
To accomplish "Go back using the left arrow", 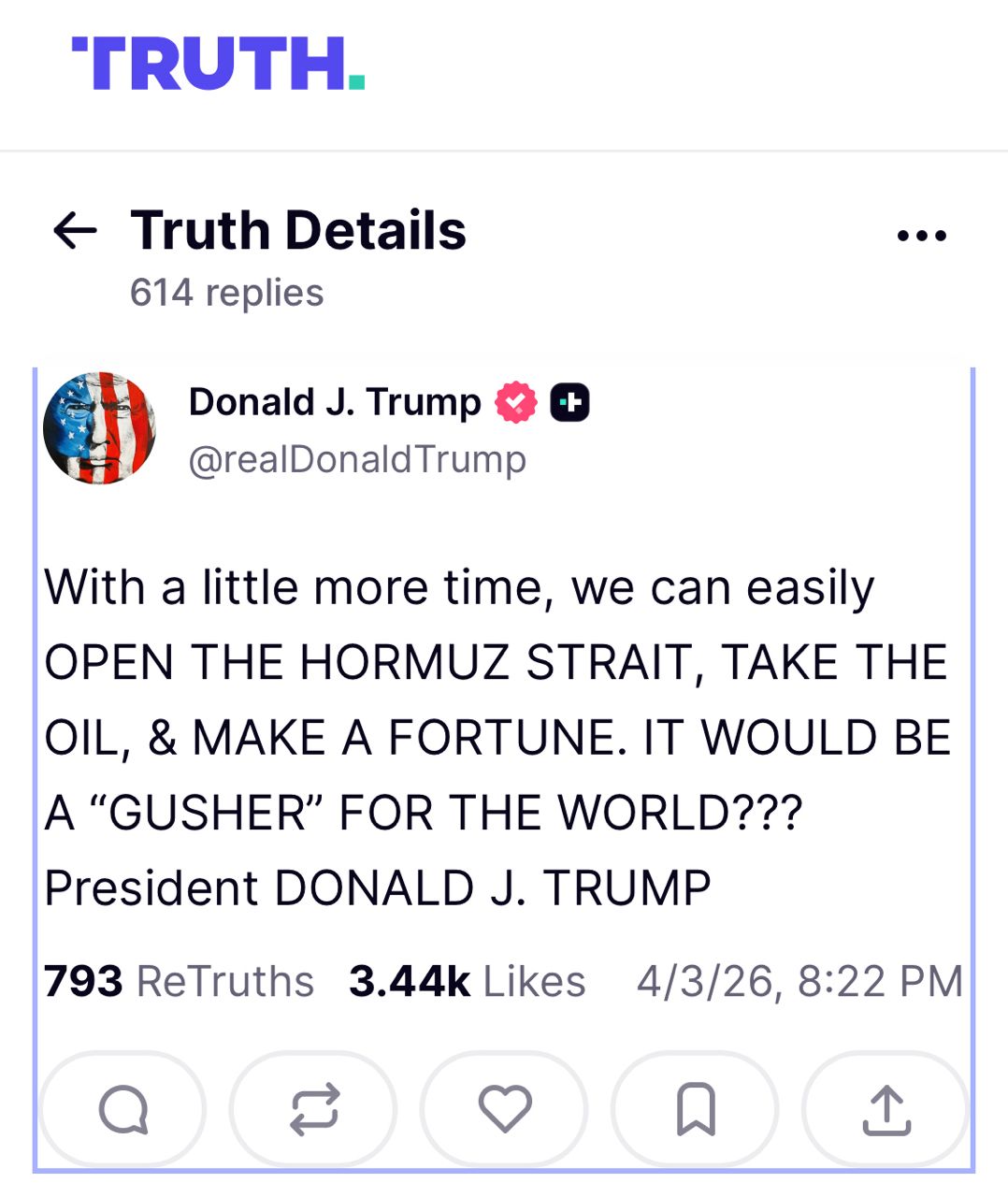I will pos(75,230).
